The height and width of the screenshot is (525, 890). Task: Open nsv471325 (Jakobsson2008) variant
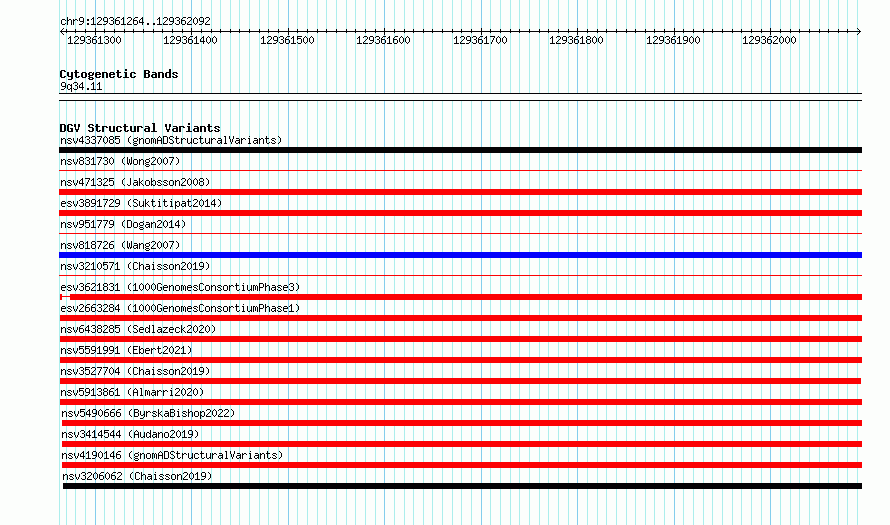tap(135, 182)
